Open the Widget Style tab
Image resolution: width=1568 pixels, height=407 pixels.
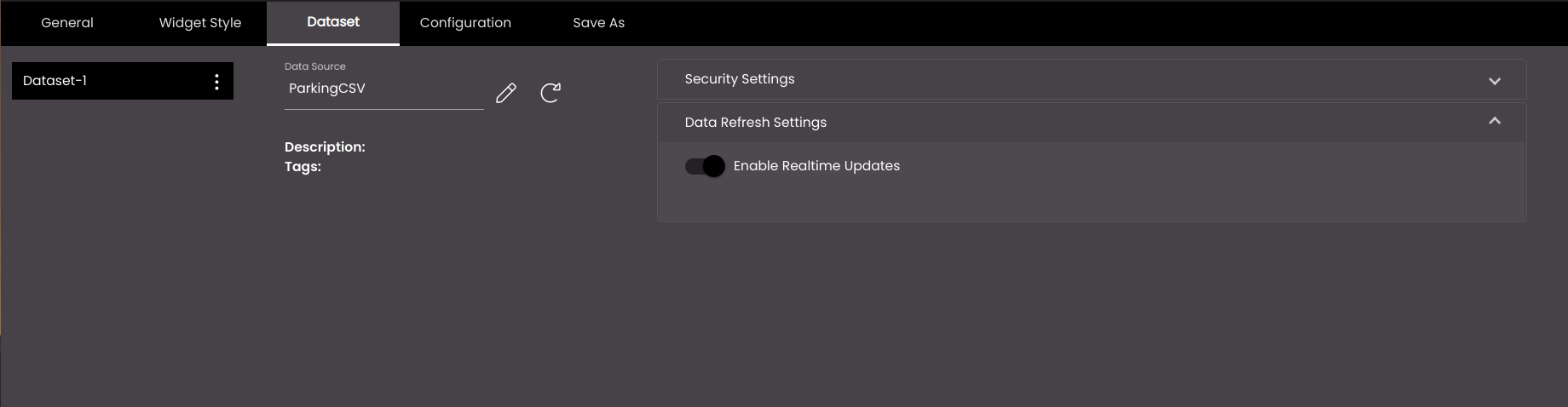click(200, 23)
